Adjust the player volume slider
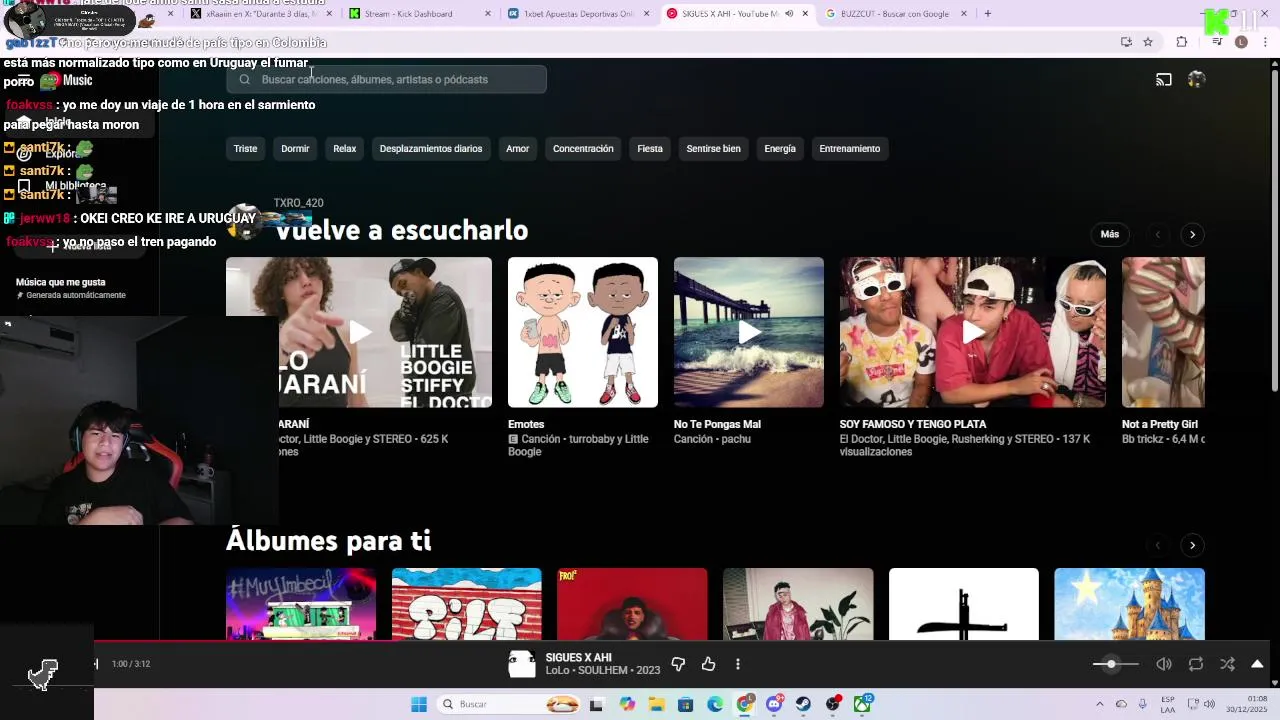Screen dimensions: 1280x720 [x=1115, y=664]
